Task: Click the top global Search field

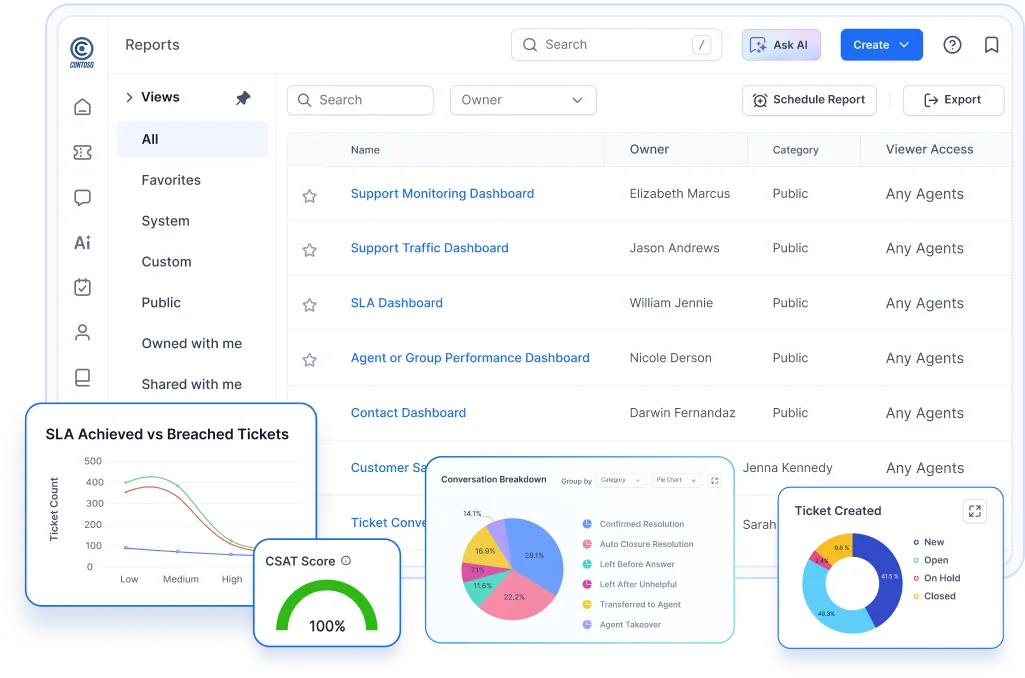Action: click(x=616, y=44)
